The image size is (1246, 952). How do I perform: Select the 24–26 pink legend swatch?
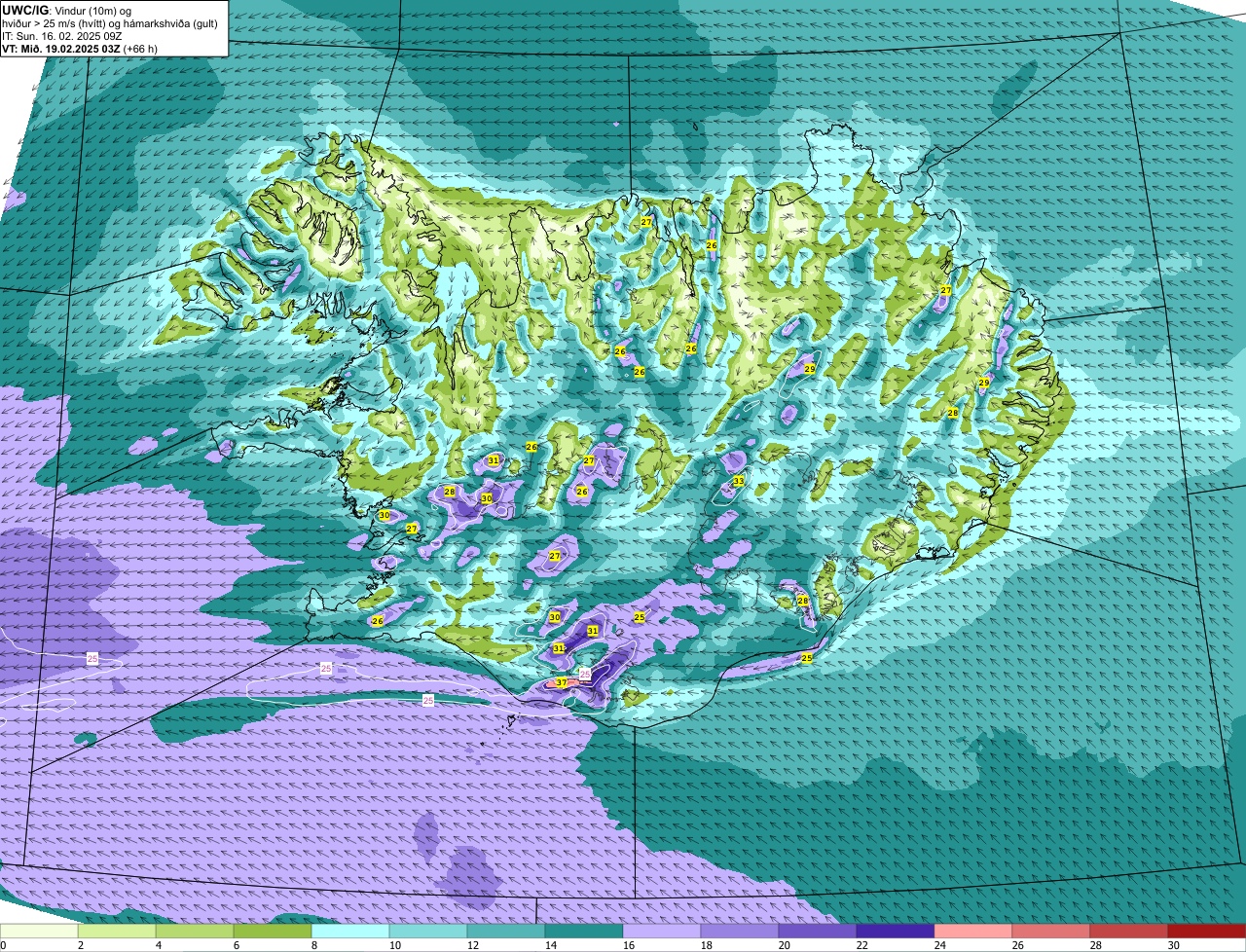coord(973,932)
